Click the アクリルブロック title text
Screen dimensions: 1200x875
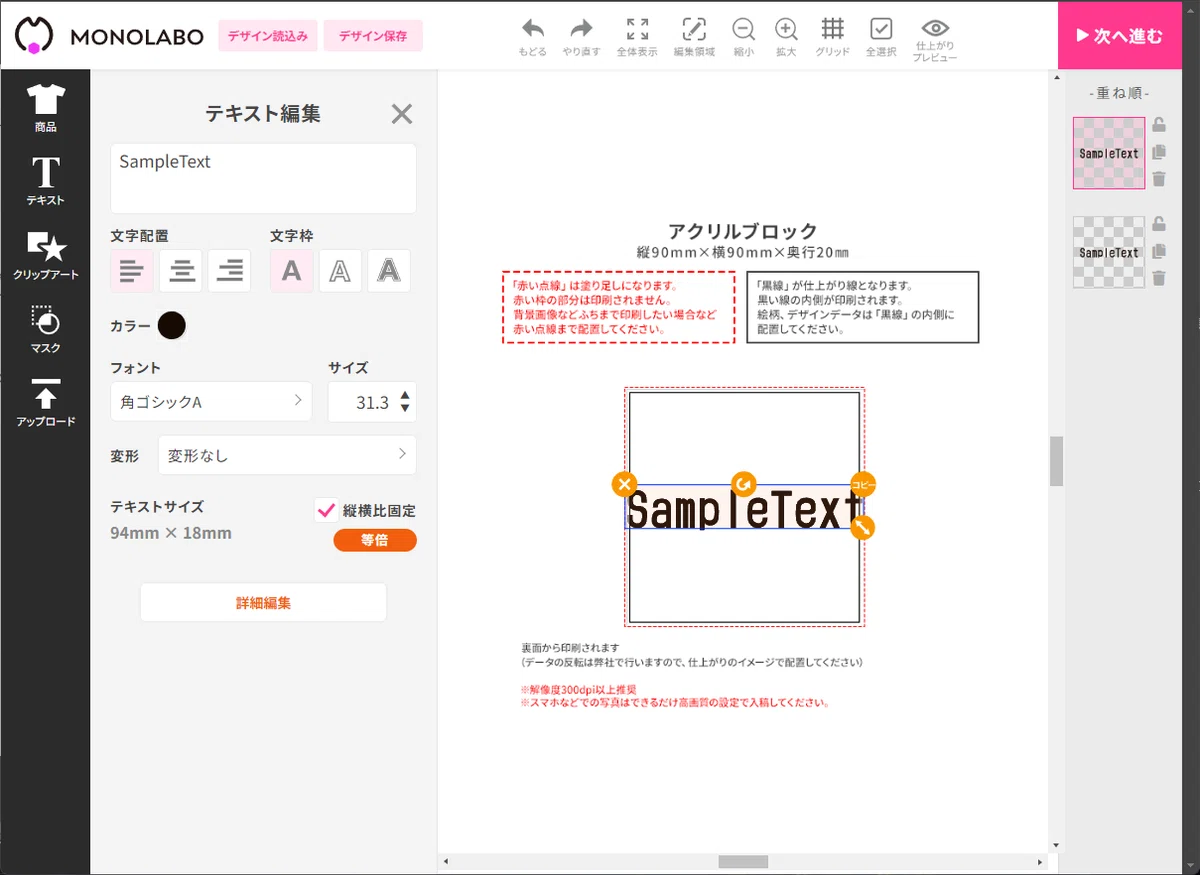pos(743,231)
